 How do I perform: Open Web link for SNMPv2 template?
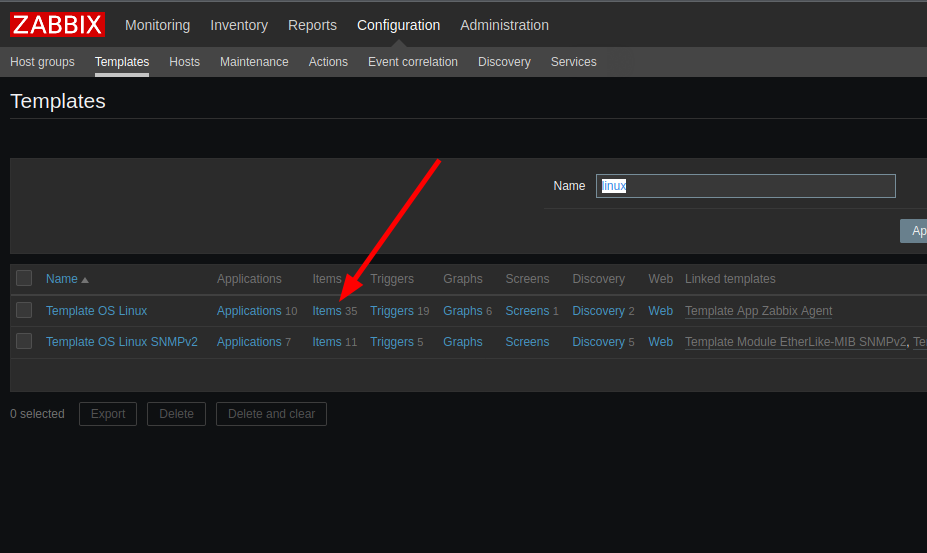(660, 342)
